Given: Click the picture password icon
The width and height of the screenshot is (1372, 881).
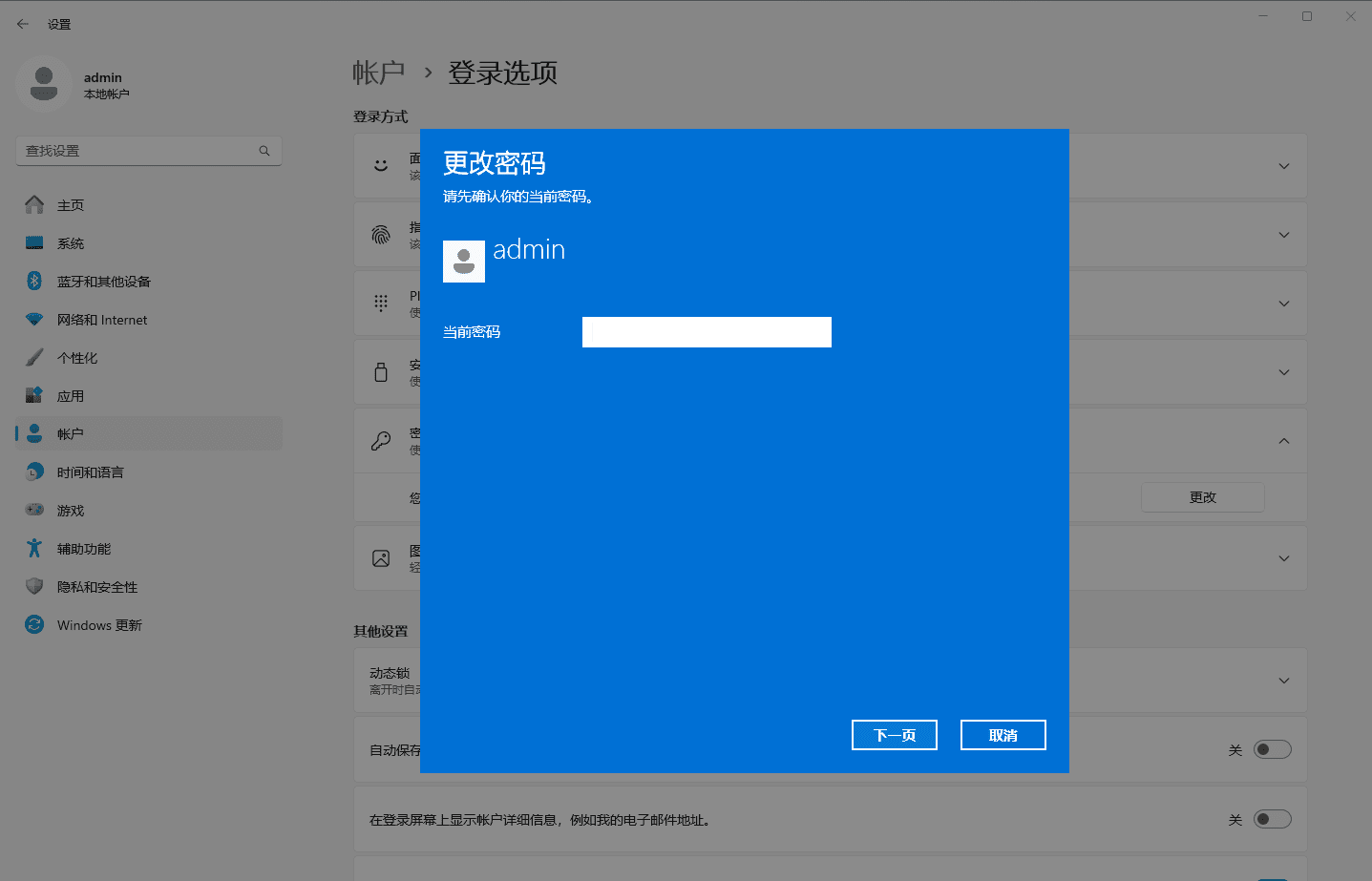Looking at the screenshot, I should coord(381,558).
